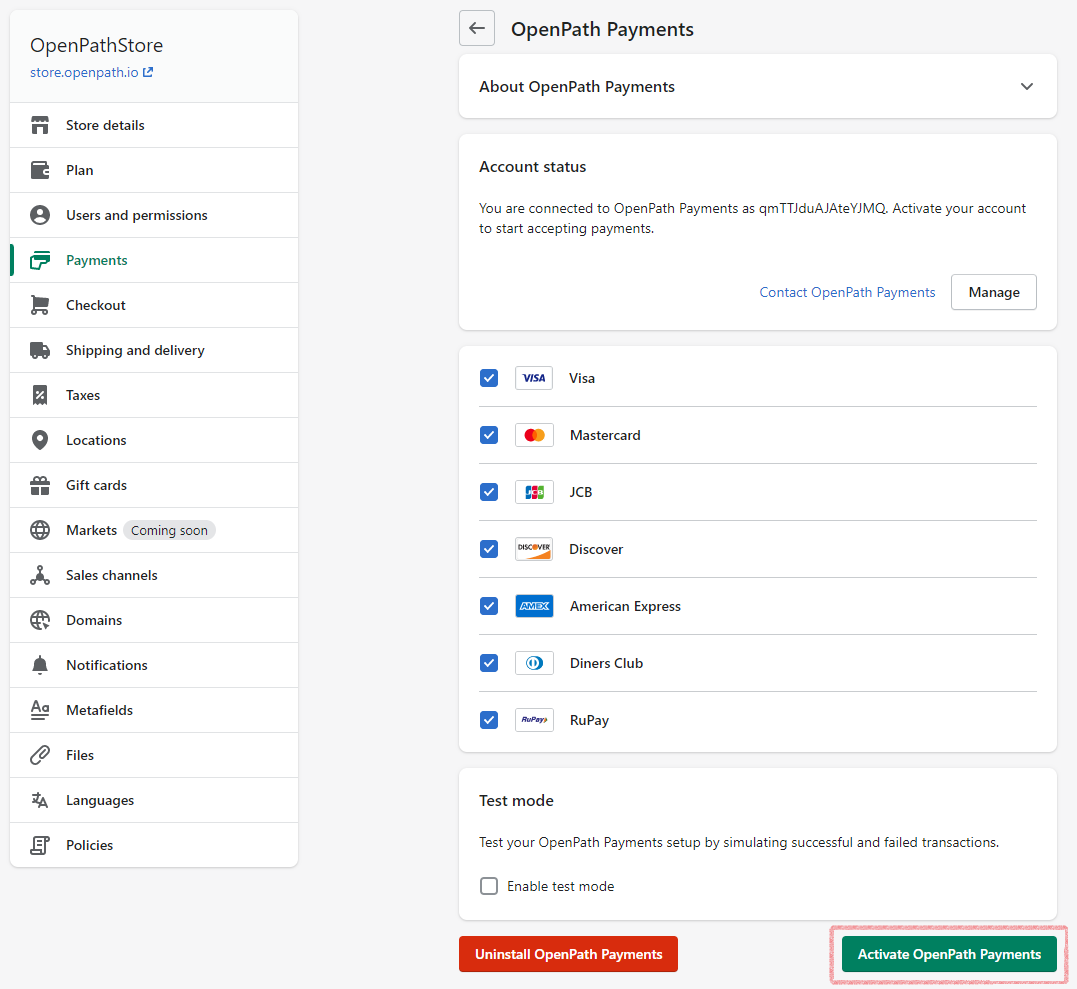Uncheck the RuPay checkbox
This screenshot has height=989, width=1077.
pos(489,720)
